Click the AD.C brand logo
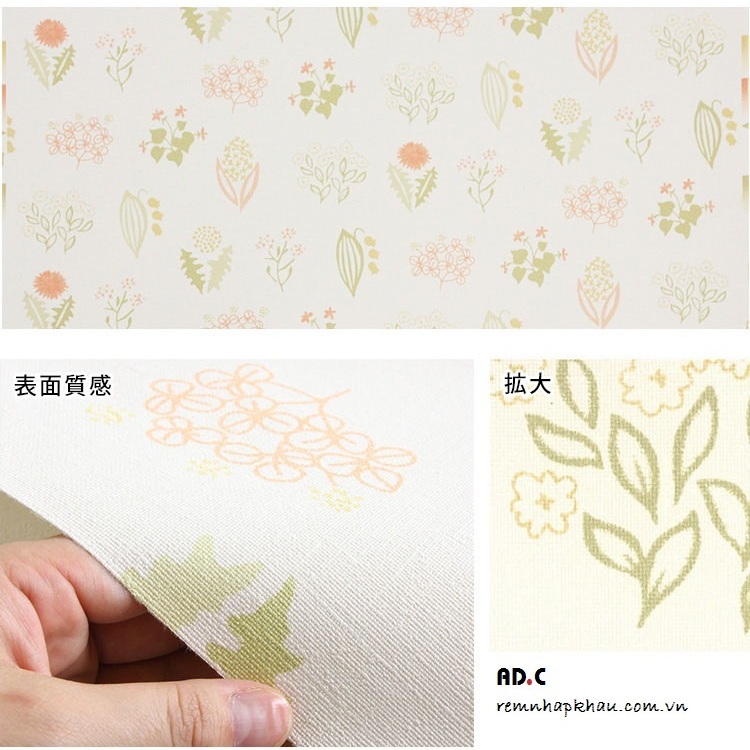Image resolution: width=750 pixels, height=750 pixels. pyautogui.click(x=521, y=676)
